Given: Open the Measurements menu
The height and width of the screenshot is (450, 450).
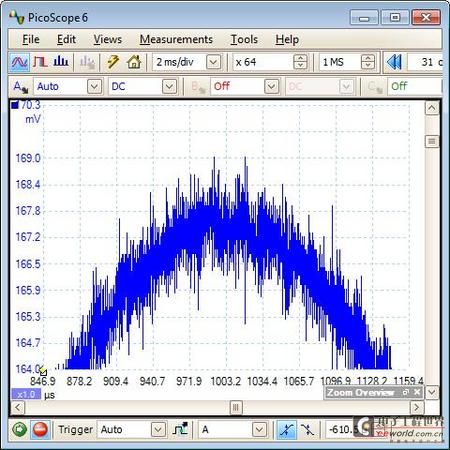Looking at the screenshot, I should [176, 39].
